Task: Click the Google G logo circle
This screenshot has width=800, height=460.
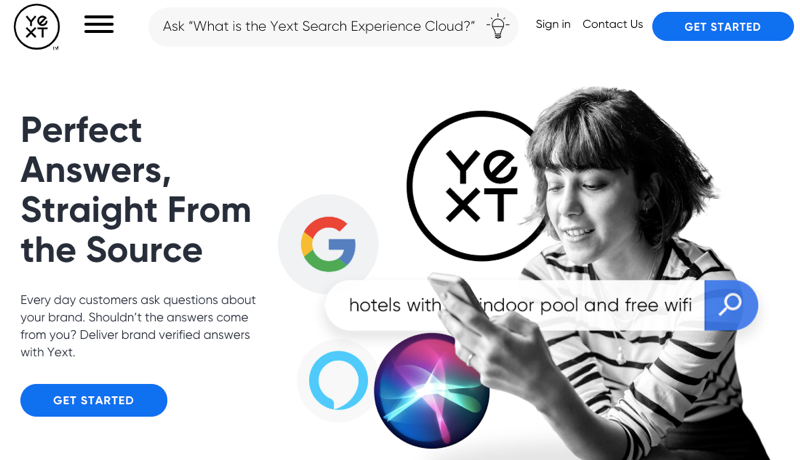Action: pos(328,244)
